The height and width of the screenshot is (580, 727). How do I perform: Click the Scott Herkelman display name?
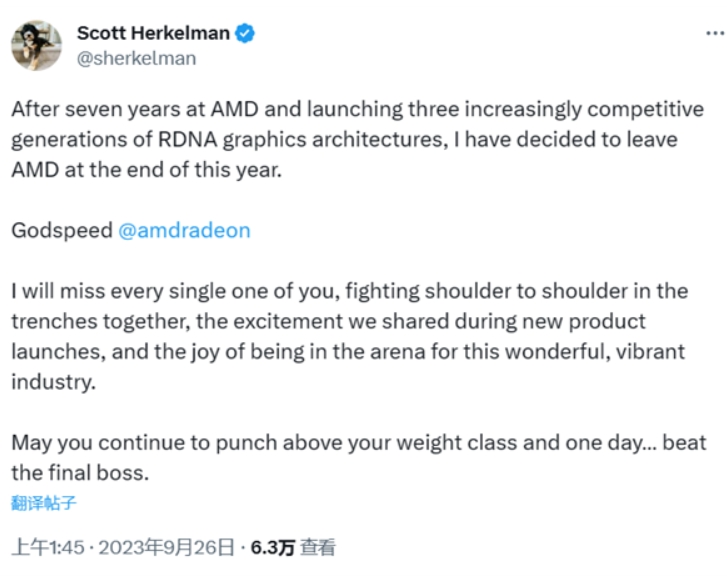(153, 33)
